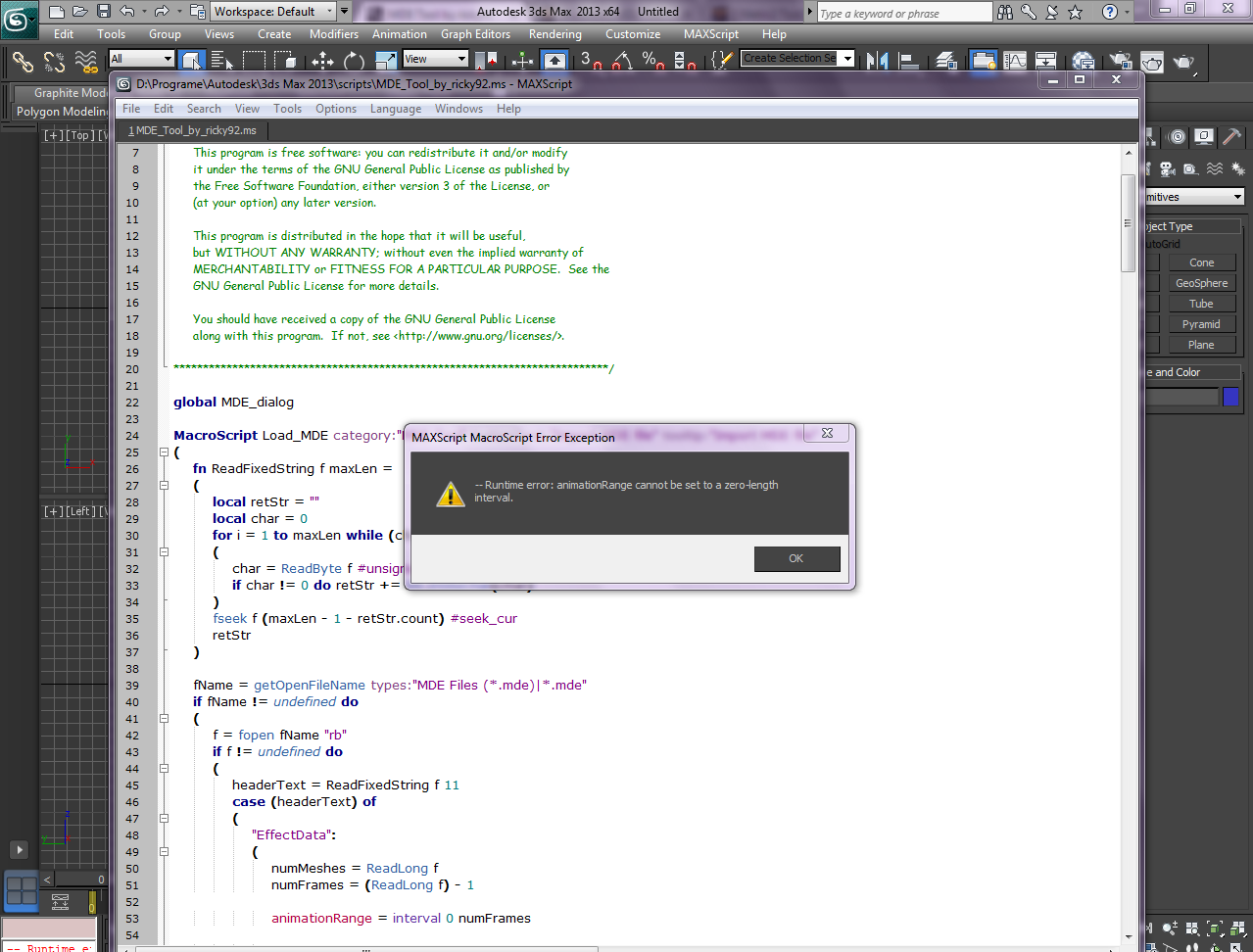Check the AutoGrid checkbox
1253x952 pixels.
coord(1158,243)
